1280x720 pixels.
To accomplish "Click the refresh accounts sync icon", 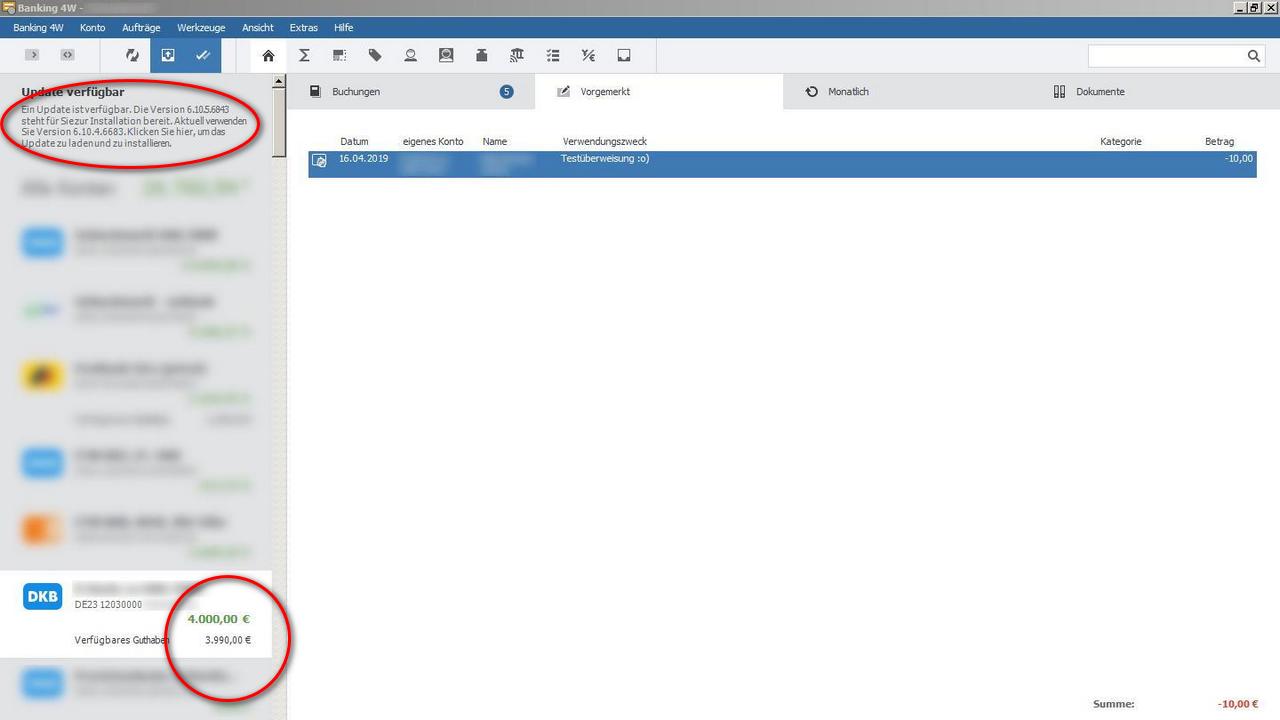I will point(132,56).
